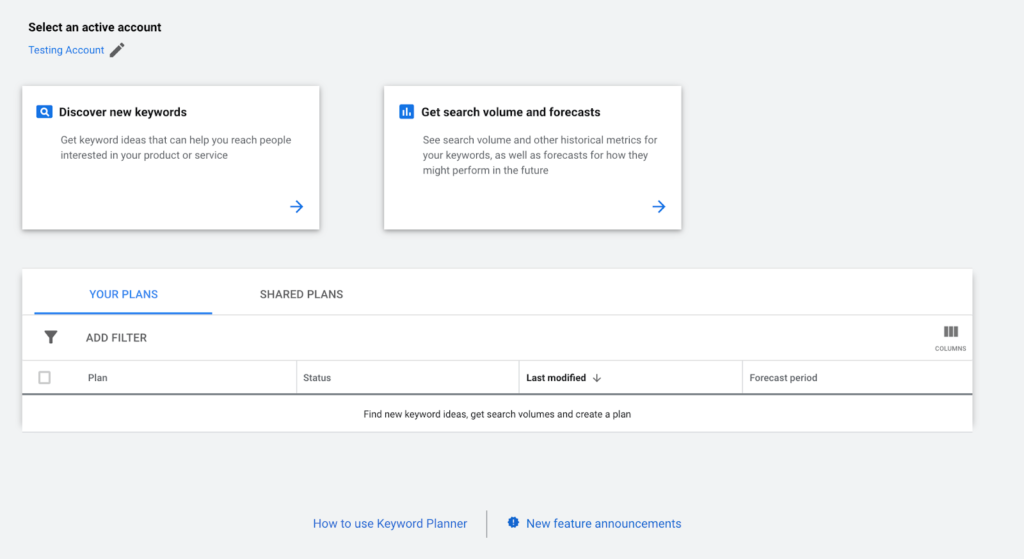Click the new feature announcements badge icon
The height and width of the screenshot is (559, 1024).
click(x=513, y=522)
